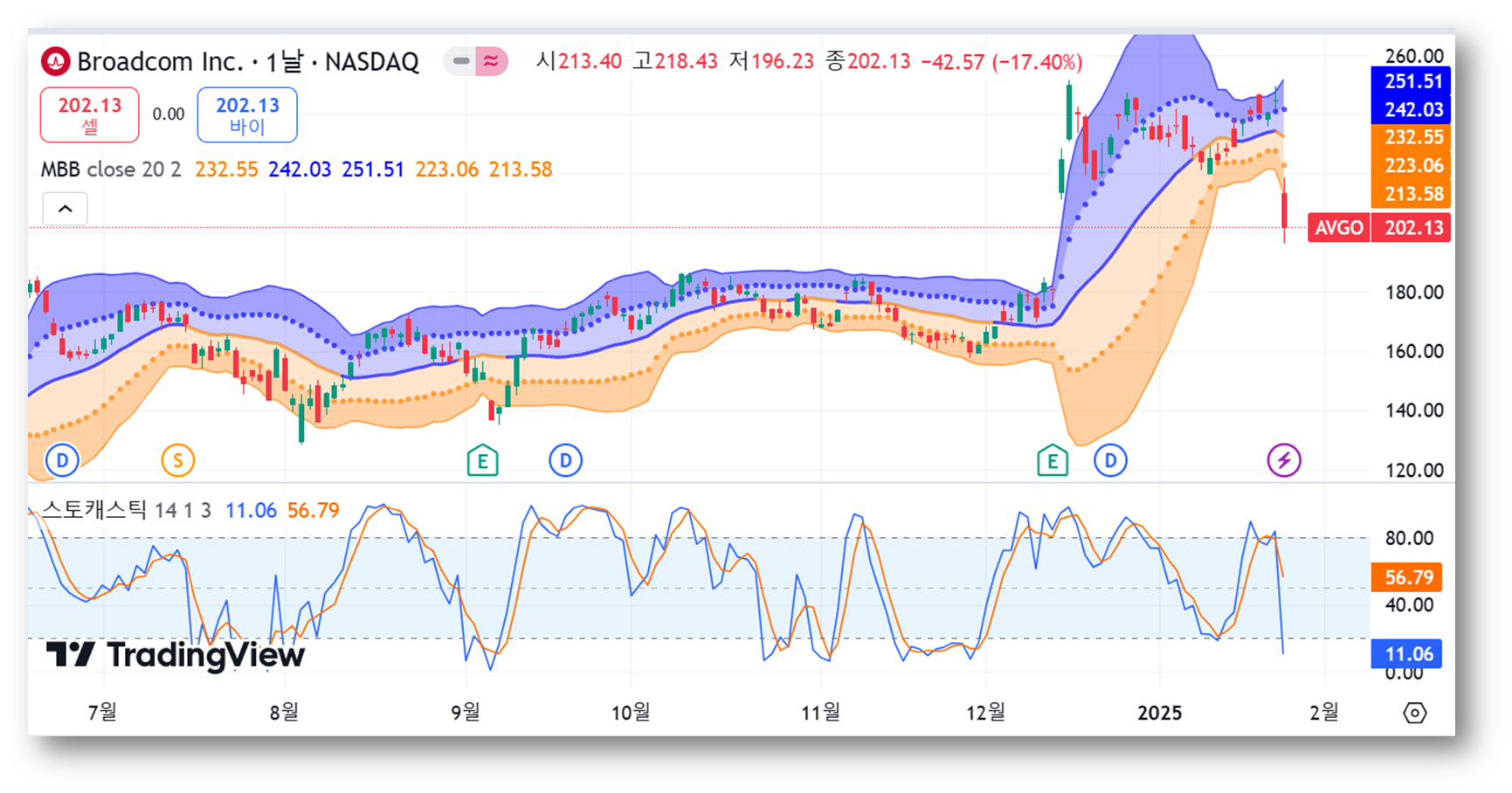This screenshot has height=793, width=1512.
Task: Open the dividend D marker near July
Action: [62, 459]
